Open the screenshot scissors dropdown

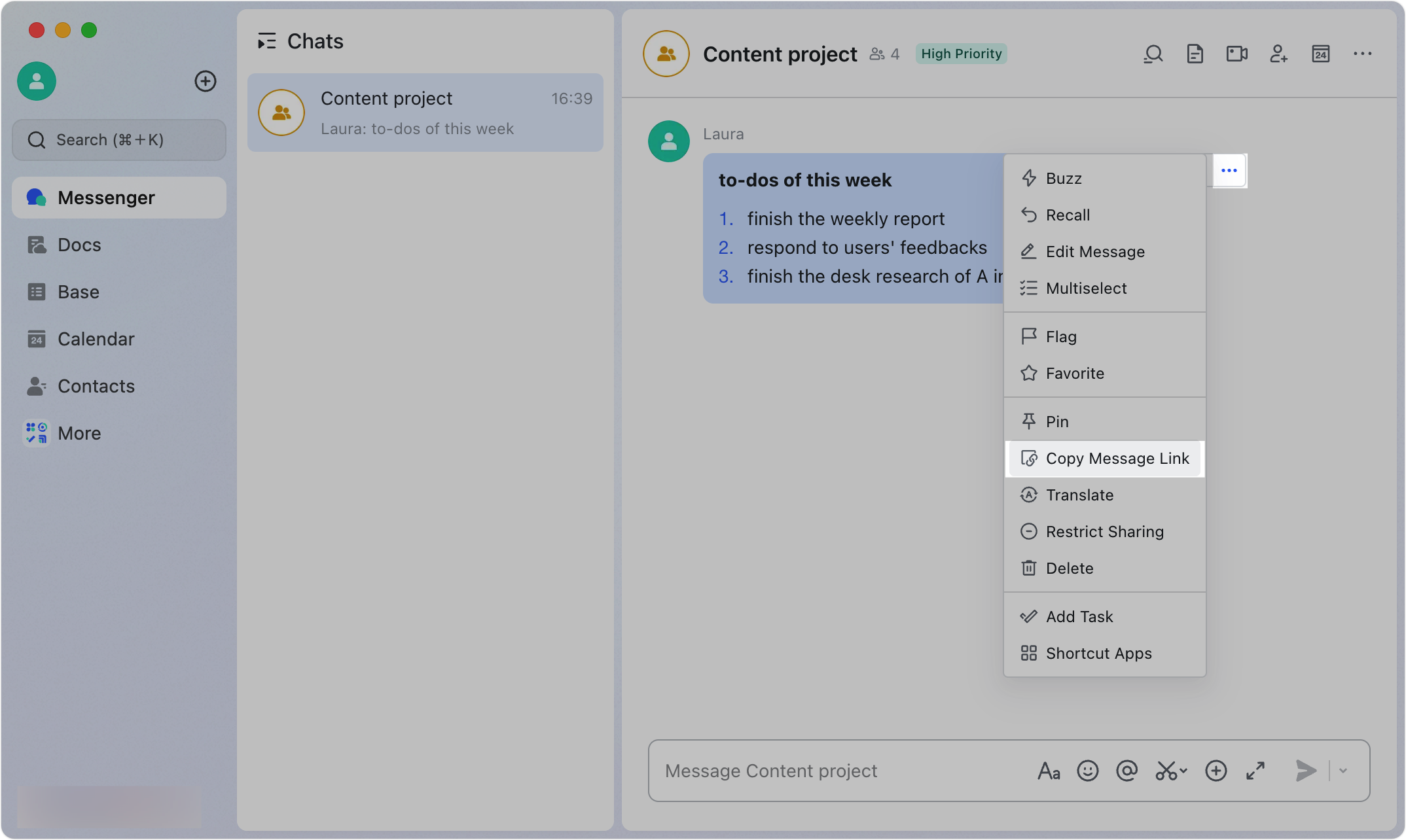1183,771
